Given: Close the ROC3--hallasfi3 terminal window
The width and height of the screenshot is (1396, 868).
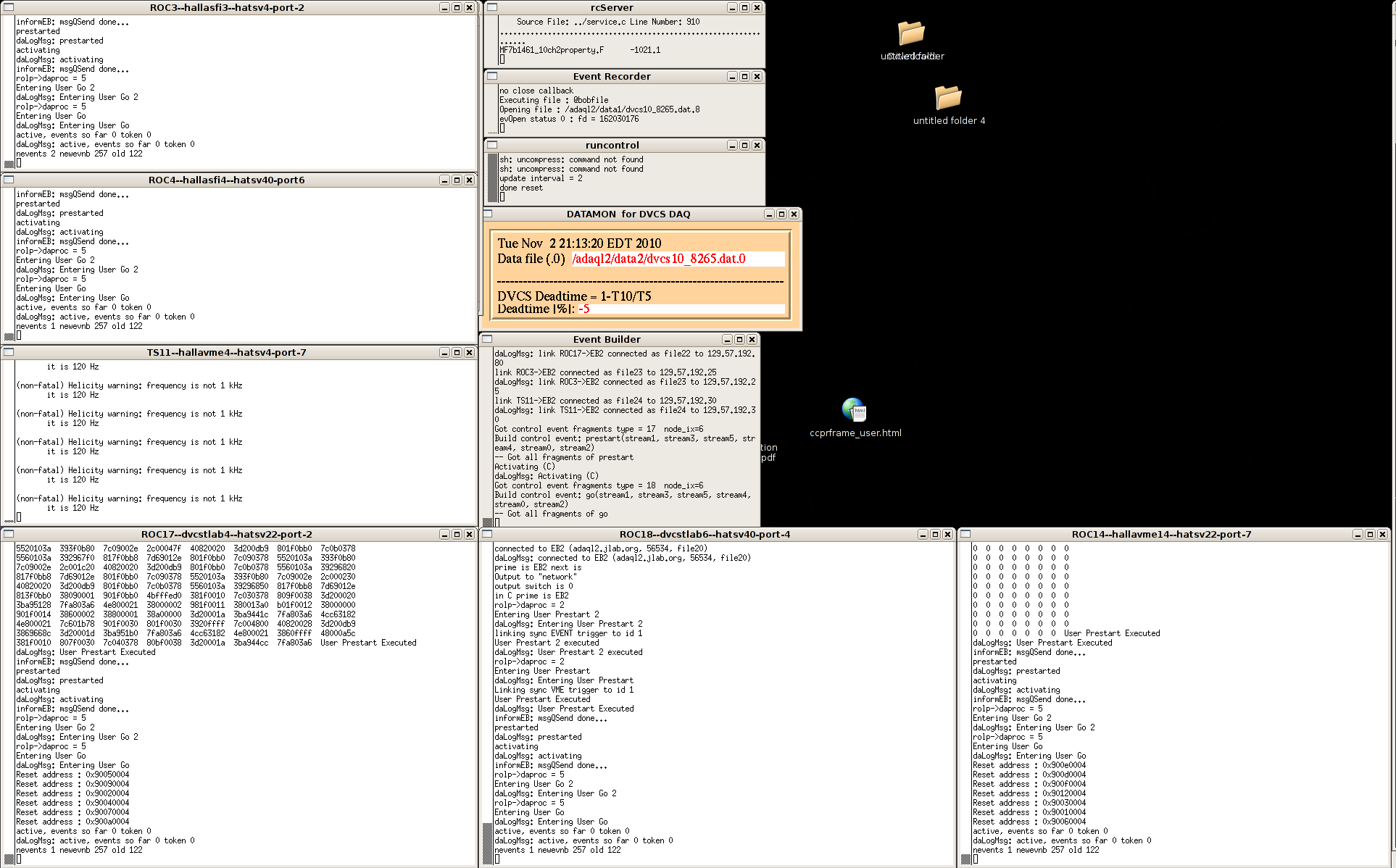Looking at the screenshot, I should (469, 7).
